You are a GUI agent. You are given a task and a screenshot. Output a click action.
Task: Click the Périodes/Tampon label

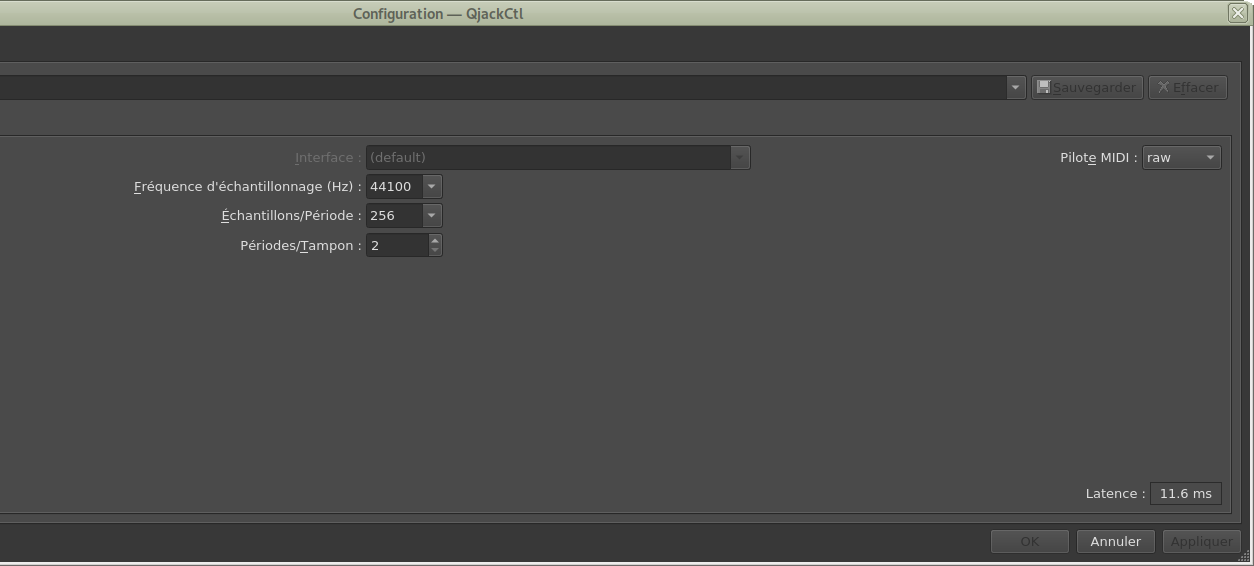coord(301,246)
